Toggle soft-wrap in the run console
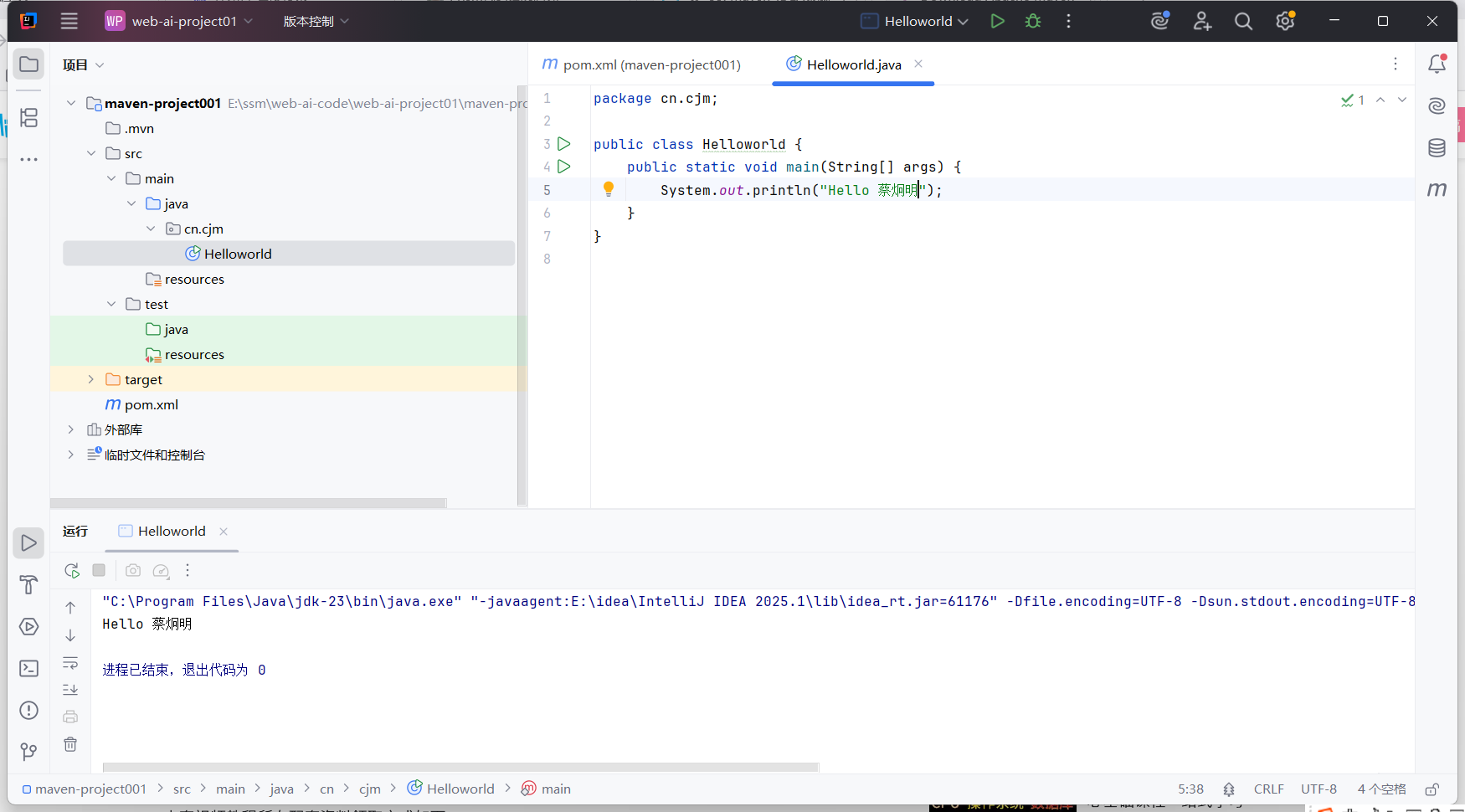 coord(70,663)
